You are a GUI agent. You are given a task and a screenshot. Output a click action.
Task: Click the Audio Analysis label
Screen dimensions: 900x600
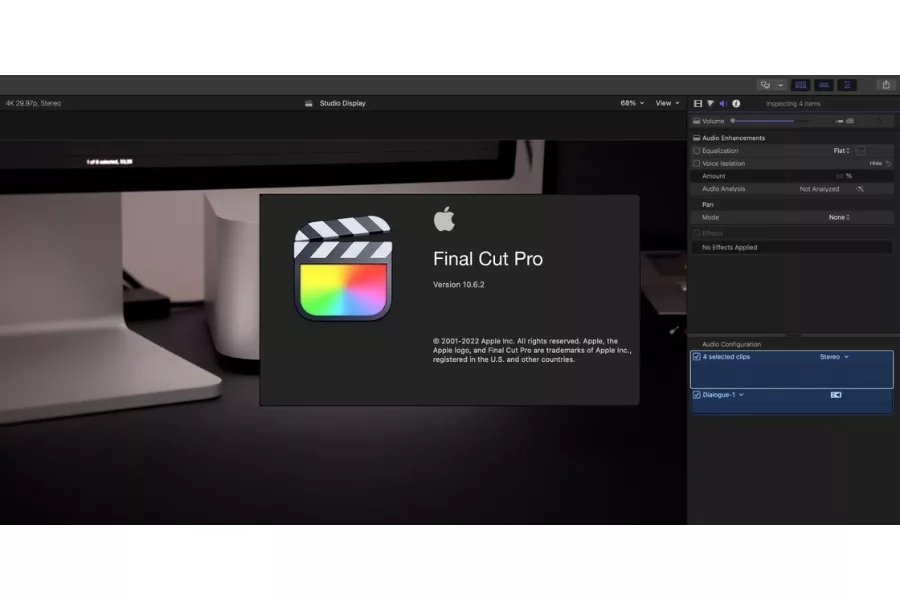(x=723, y=189)
